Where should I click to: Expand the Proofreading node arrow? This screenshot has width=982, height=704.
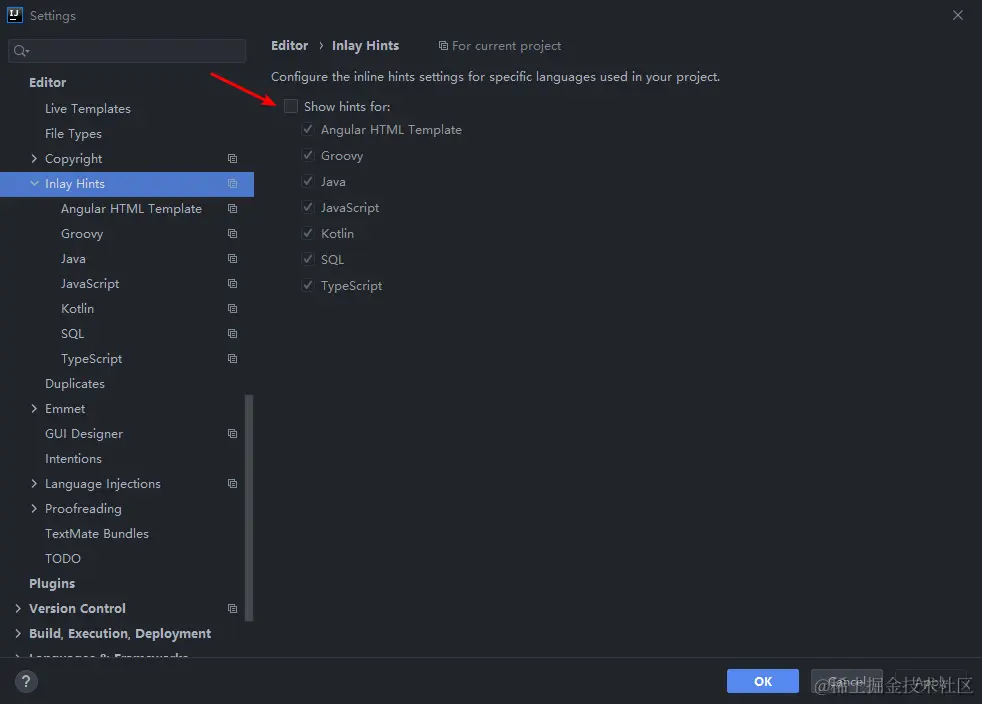tap(34, 509)
